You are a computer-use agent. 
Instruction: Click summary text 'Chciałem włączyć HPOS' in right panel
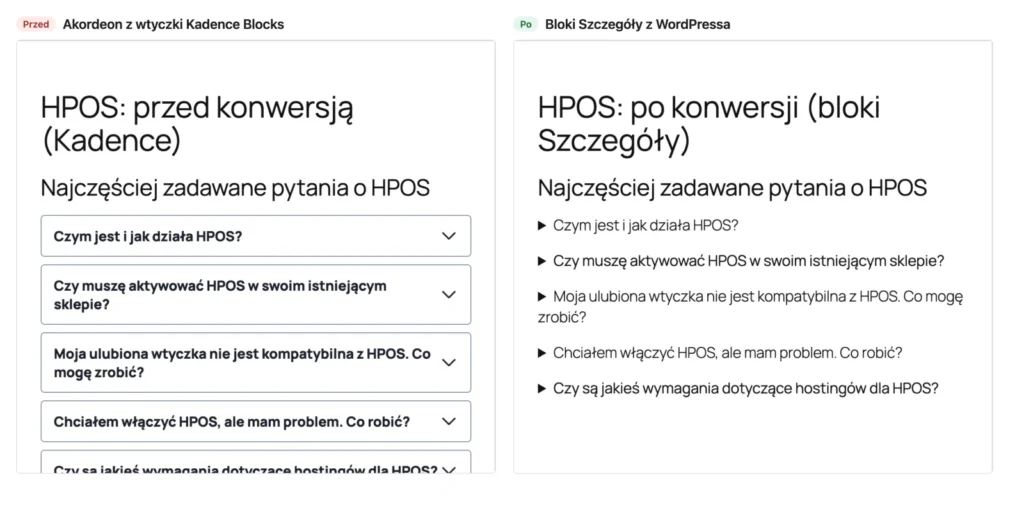pyautogui.click(x=728, y=353)
